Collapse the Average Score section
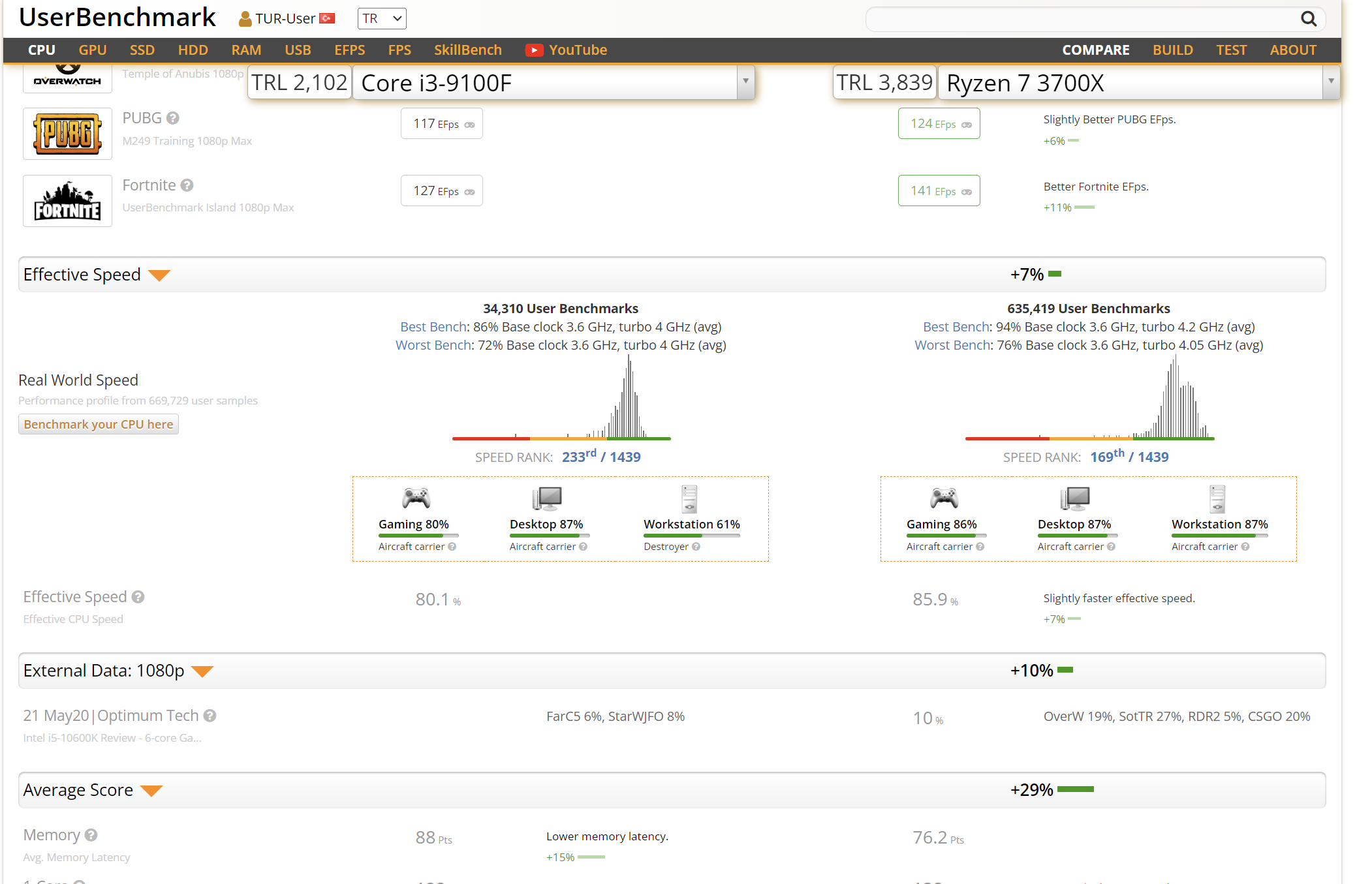This screenshot has width=1372, height=884. (151, 791)
